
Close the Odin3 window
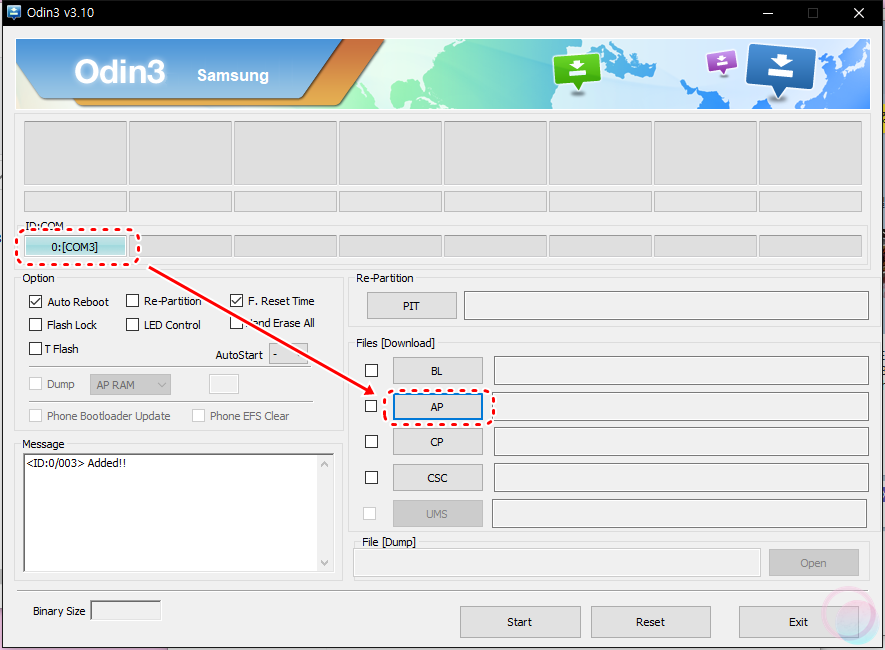point(859,13)
